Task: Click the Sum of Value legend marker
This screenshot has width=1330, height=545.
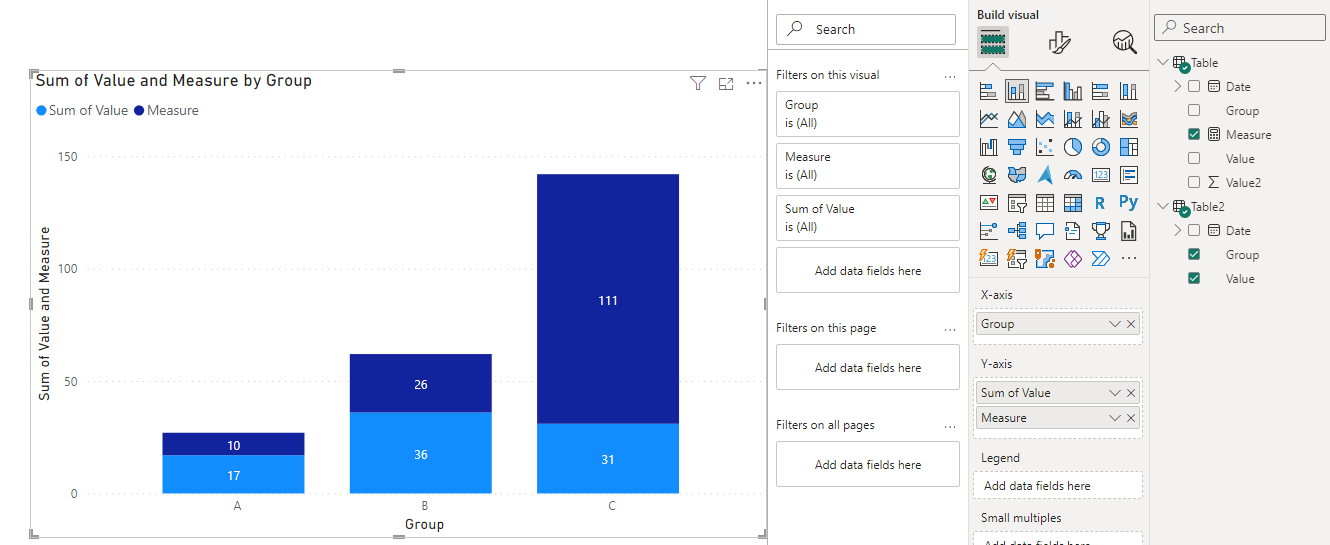Action: tap(41, 111)
